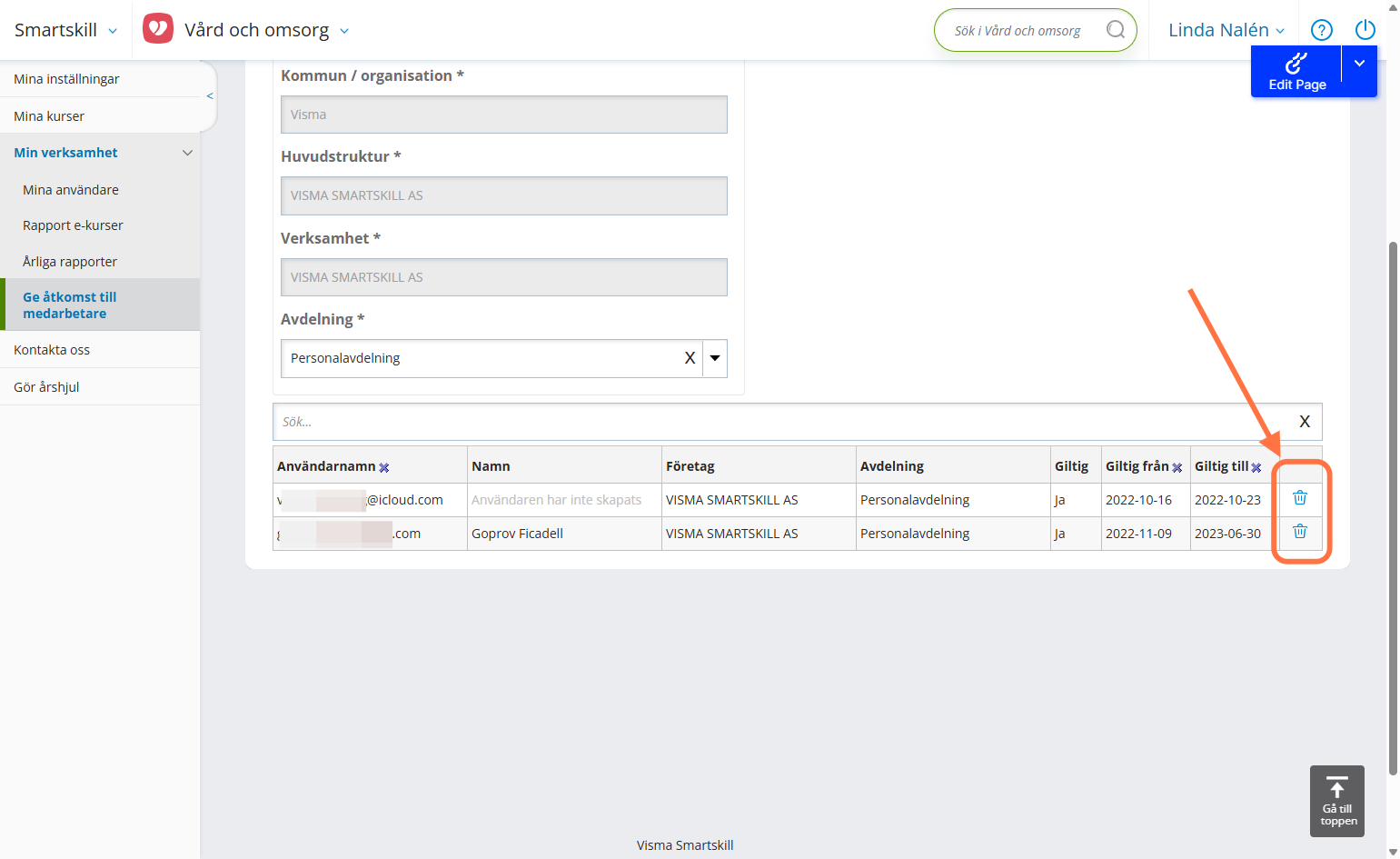Clear the Sök table filter field
The image size is (1400, 859).
click(1305, 422)
